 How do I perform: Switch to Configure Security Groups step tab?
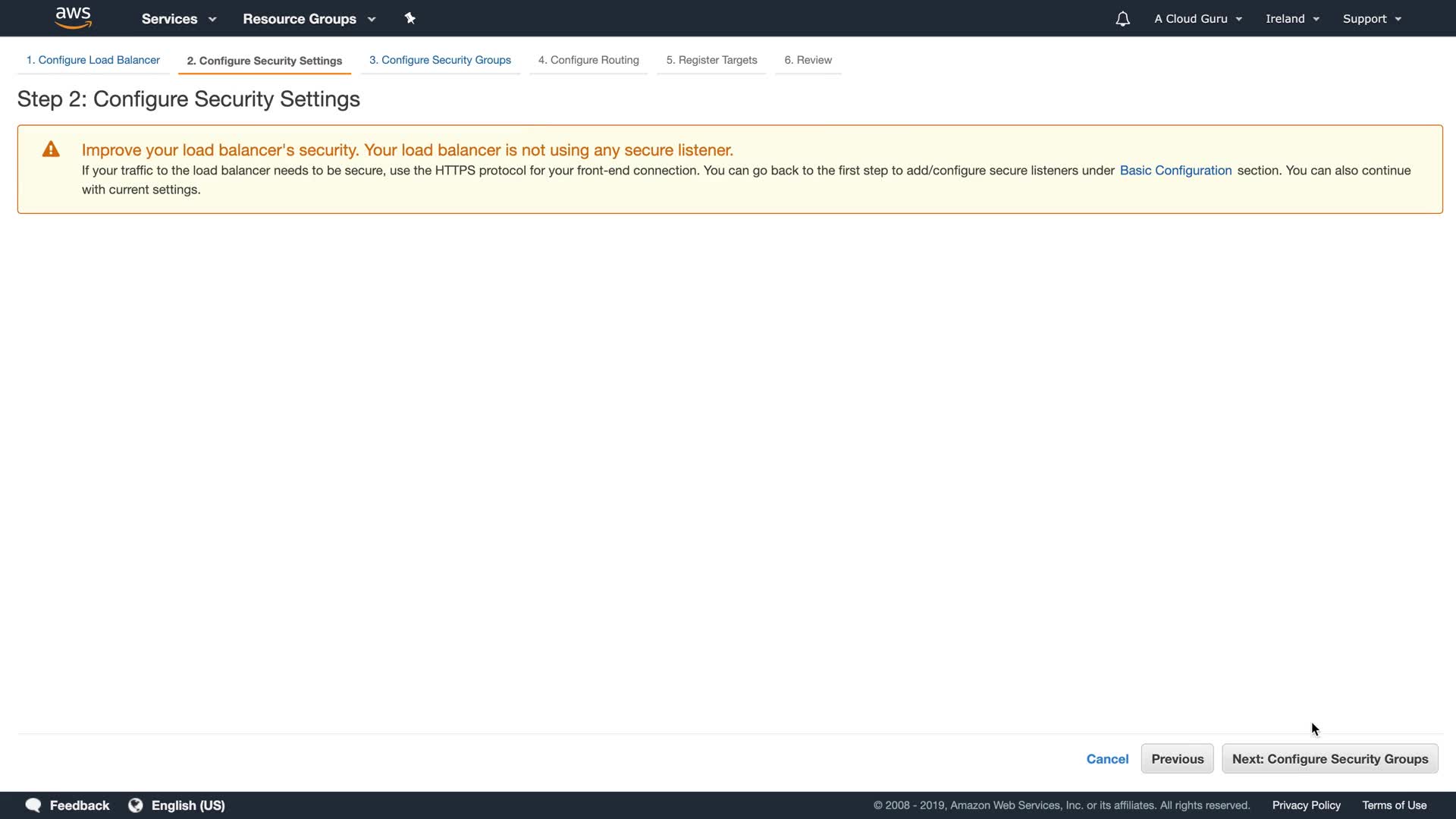point(440,60)
